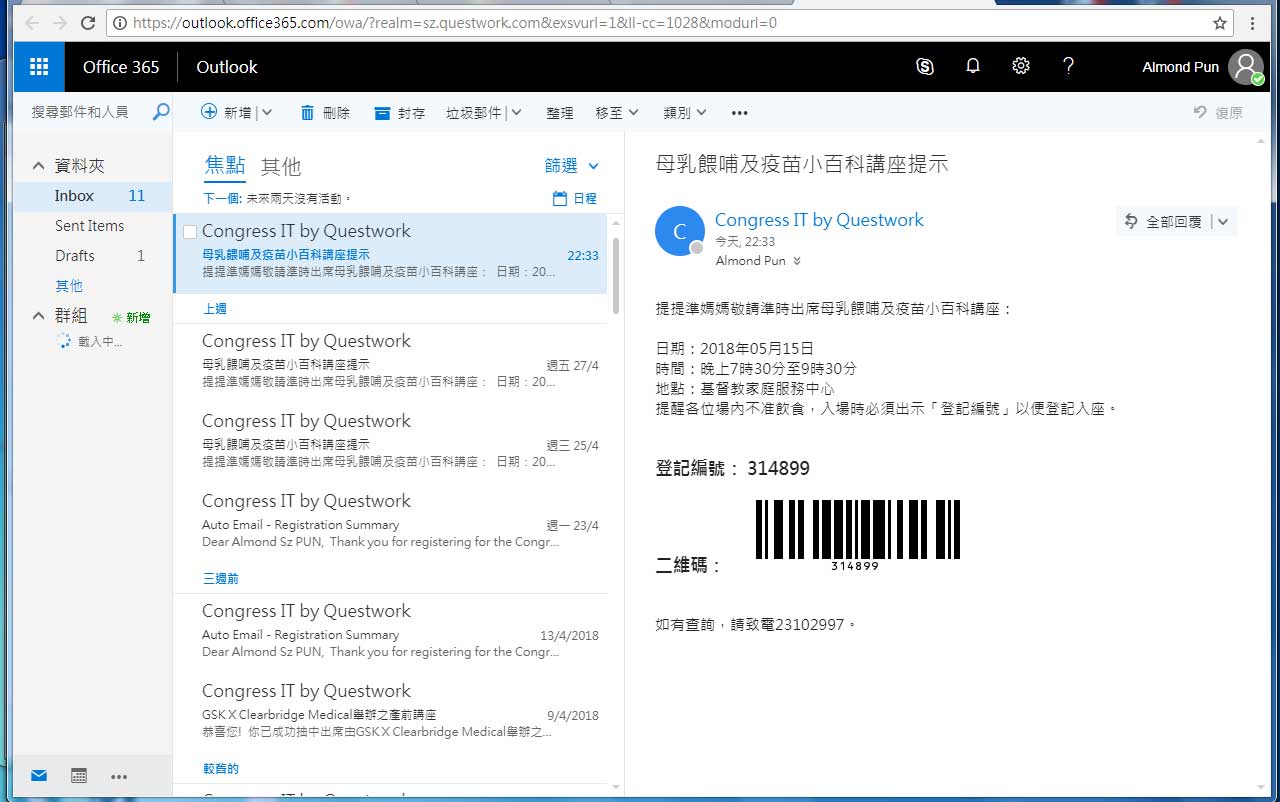The image size is (1280, 802).
Task: Click the email subject heading 母乳餵哺及疫苗小百科講座提示
Action: coord(802,165)
